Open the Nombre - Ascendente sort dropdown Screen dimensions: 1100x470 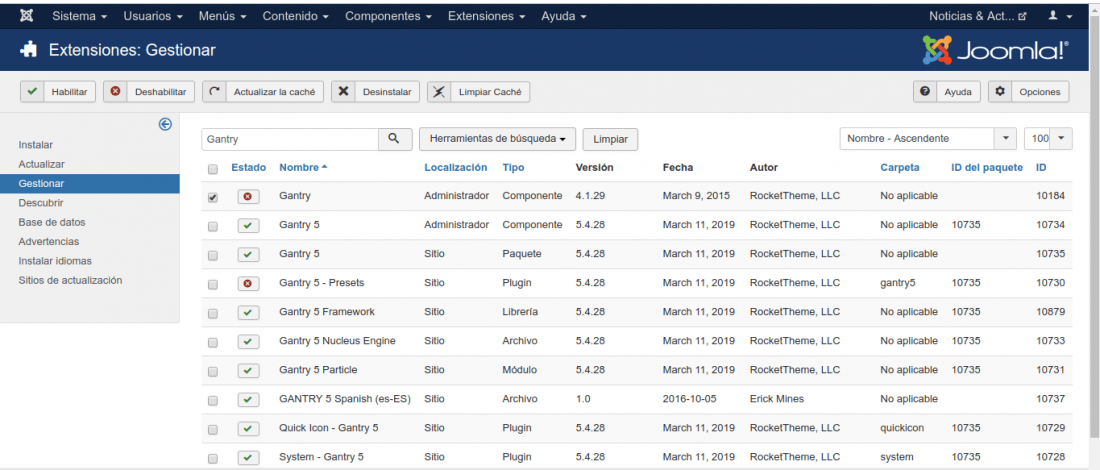[x=928, y=139]
